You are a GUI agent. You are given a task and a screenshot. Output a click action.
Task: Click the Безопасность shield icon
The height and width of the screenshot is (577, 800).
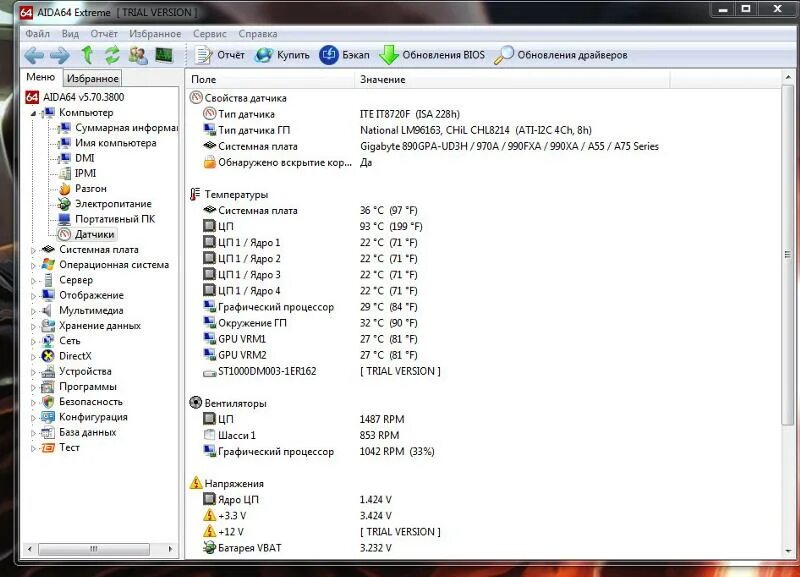pyautogui.click(x=48, y=402)
